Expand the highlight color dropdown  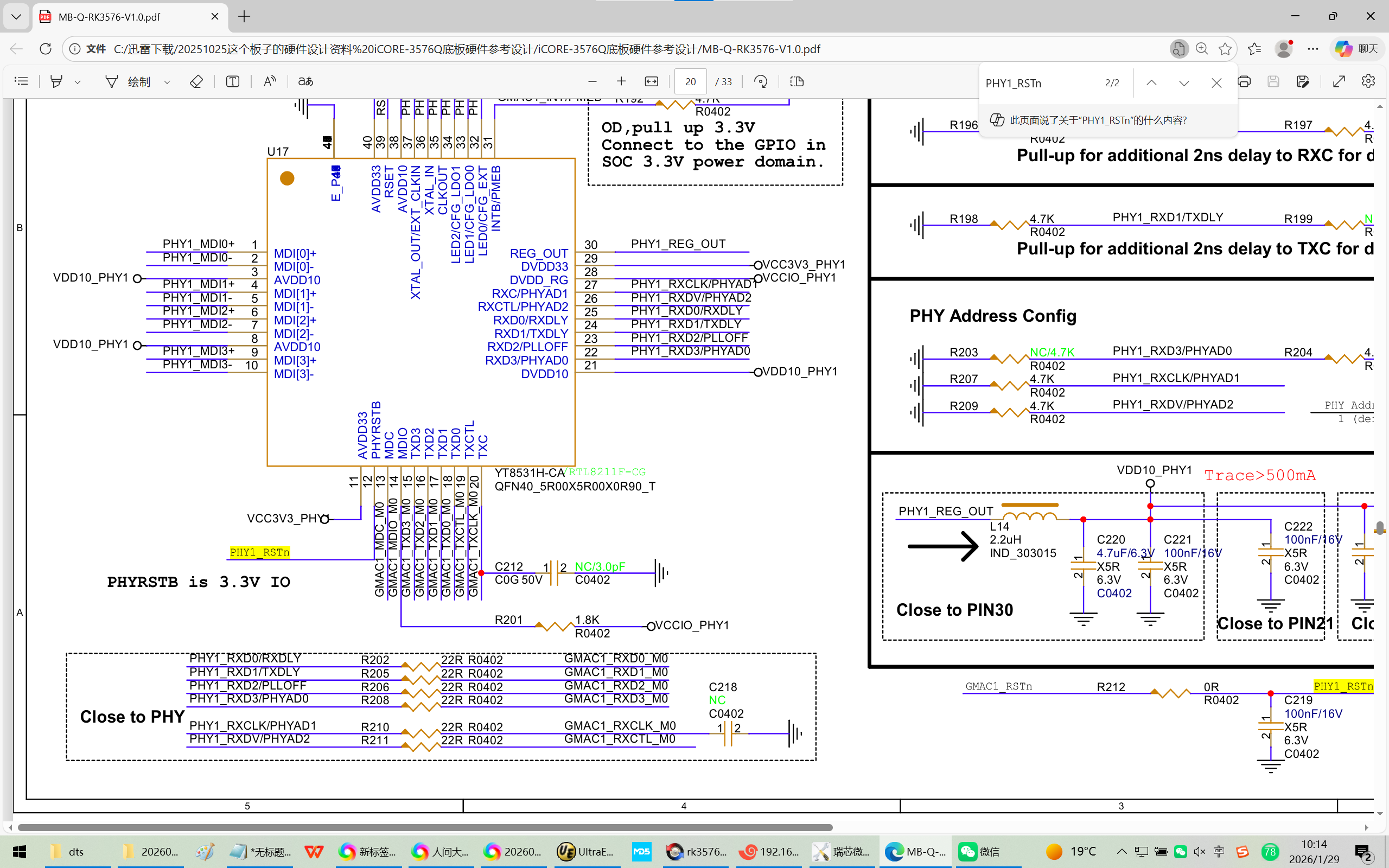pyautogui.click(x=78, y=82)
